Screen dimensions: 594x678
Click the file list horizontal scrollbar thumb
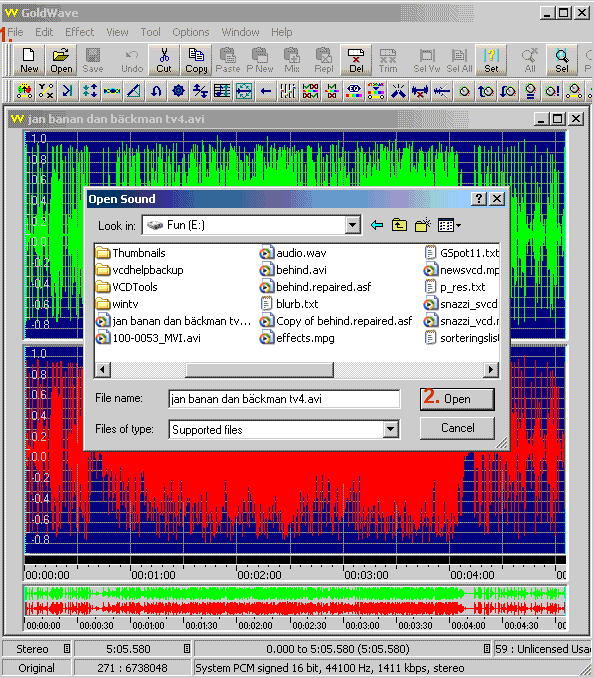tap(259, 369)
